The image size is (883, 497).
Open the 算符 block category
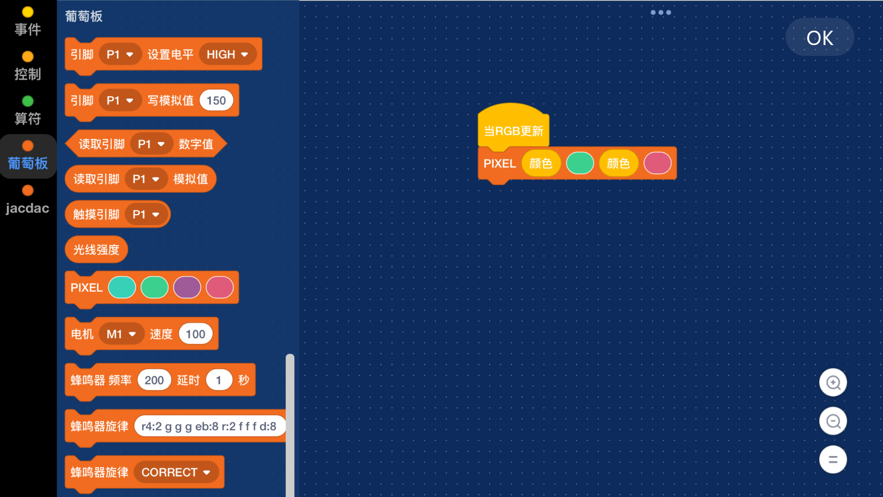[x=28, y=110]
